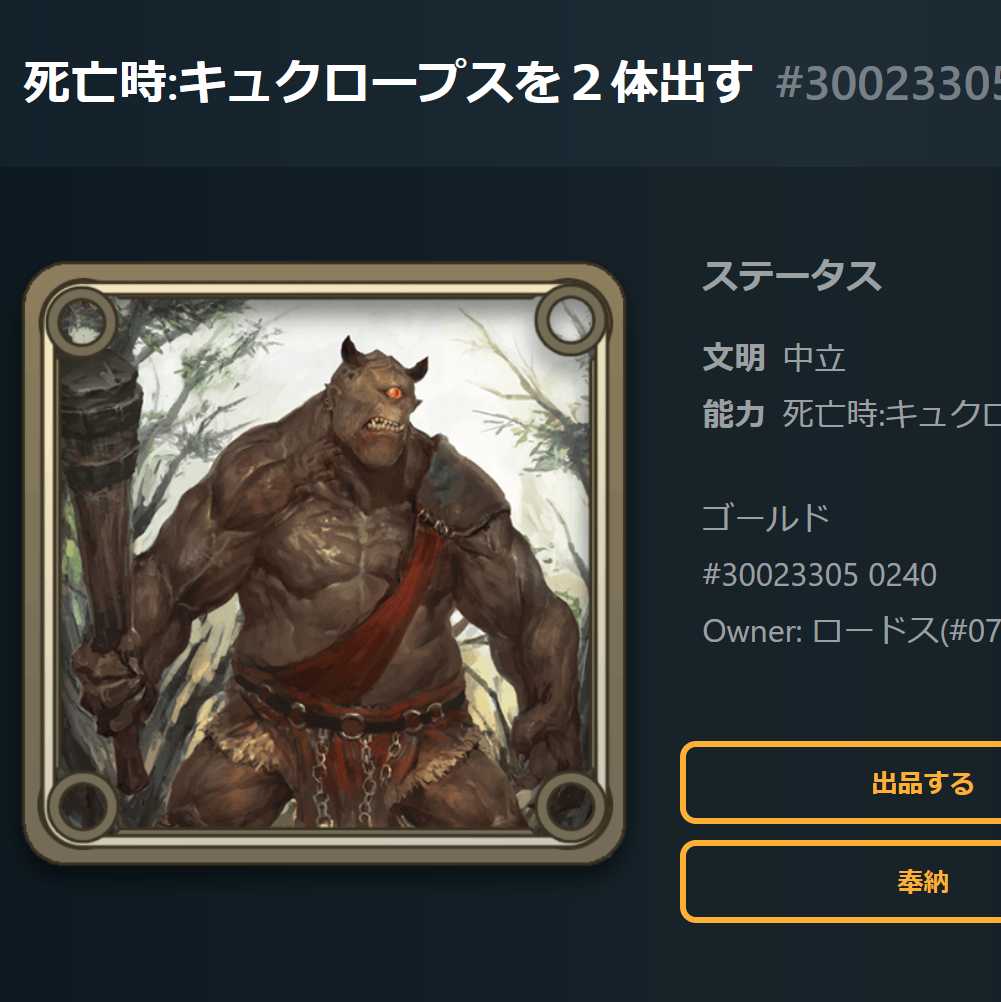Screen dimensions: 1001x1002
Task: Click the 文明 label
Action: (734, 357)
